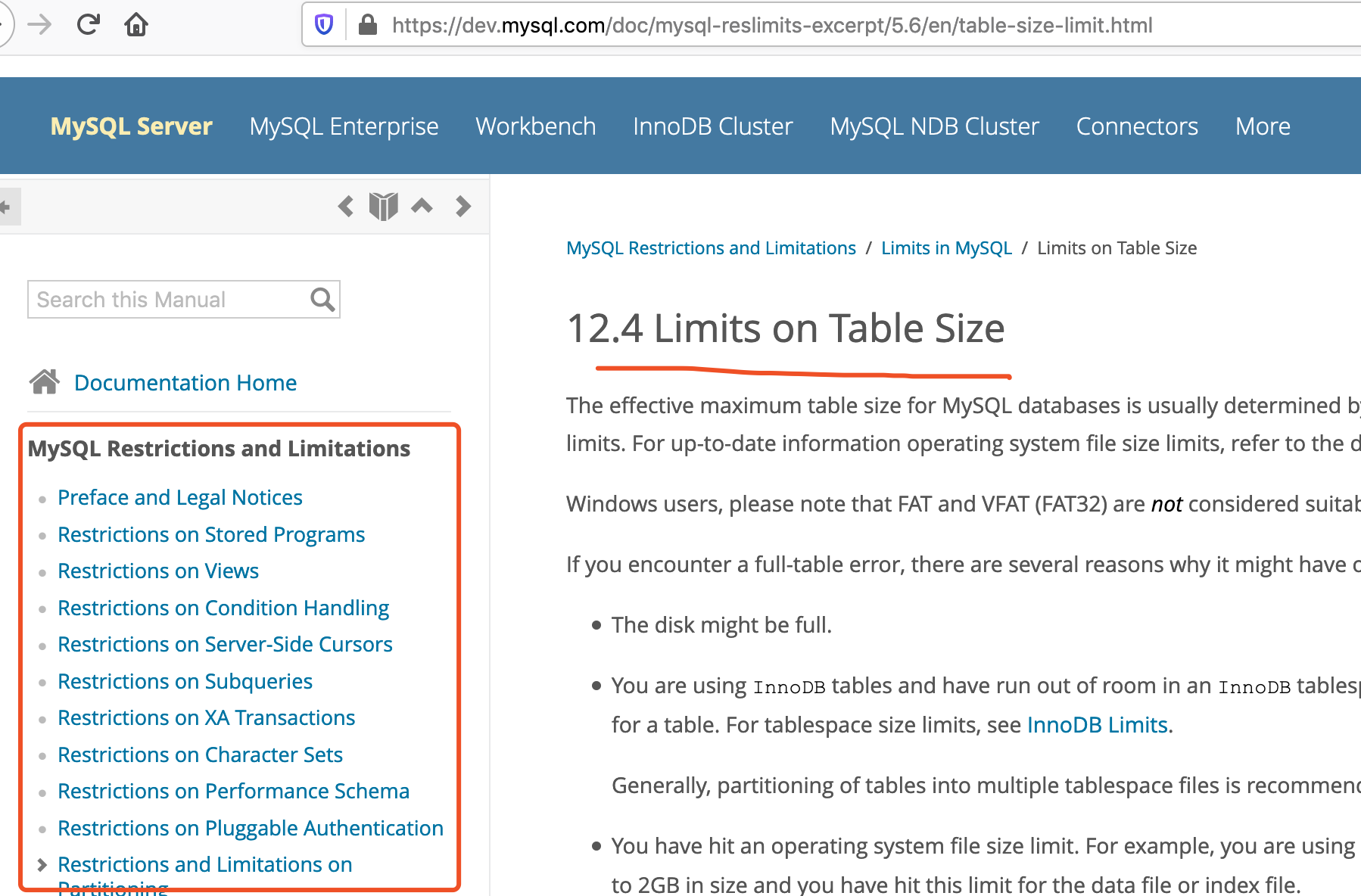Open Restrictions on Stored Programs
Viewport: 1361px width, 896px height.
tap(211, 534)
